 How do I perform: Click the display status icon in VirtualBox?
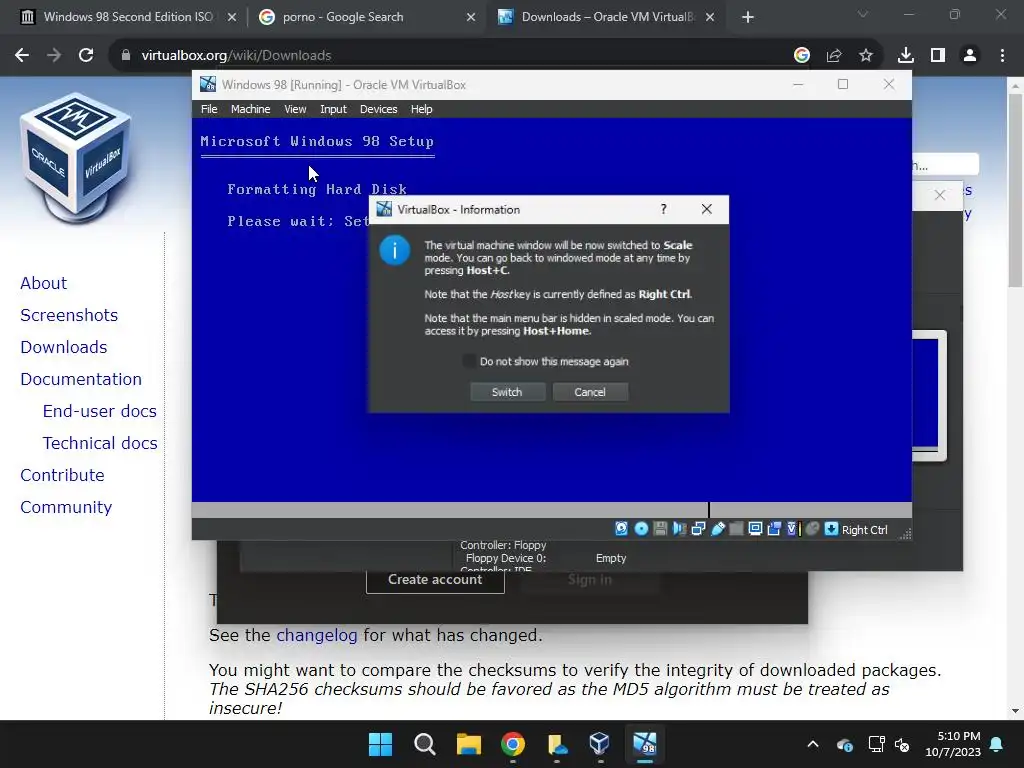pos(755,529)
